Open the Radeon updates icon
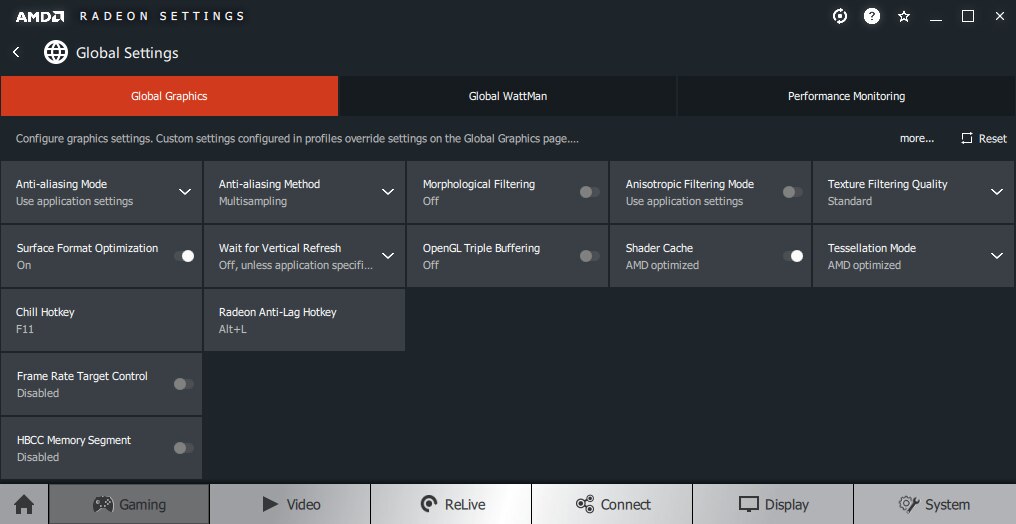The height and width of the screenshot is (524, 1016). click(840, 16)
